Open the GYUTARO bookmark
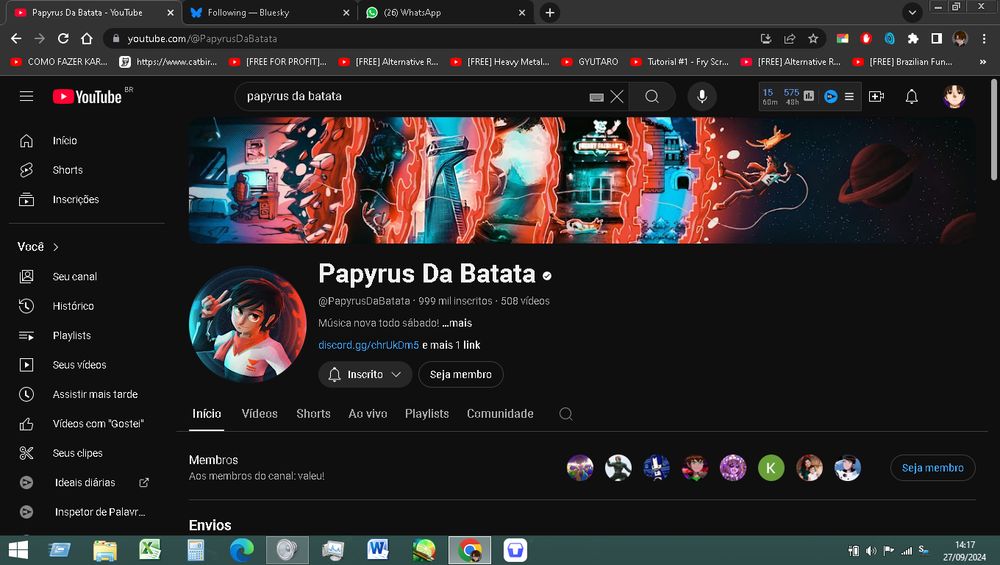 [590, 62]
